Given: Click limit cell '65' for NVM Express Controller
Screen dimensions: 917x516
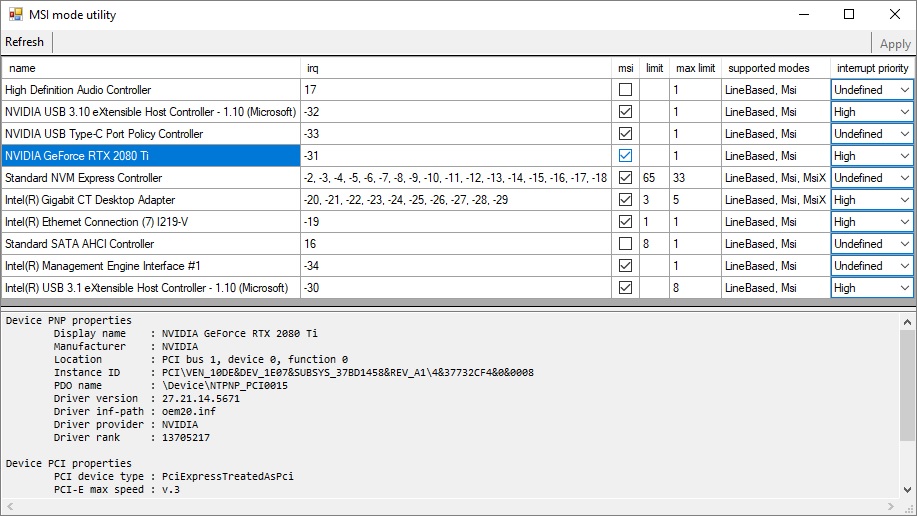Looking at the screenshot, I should click(654, 178).
